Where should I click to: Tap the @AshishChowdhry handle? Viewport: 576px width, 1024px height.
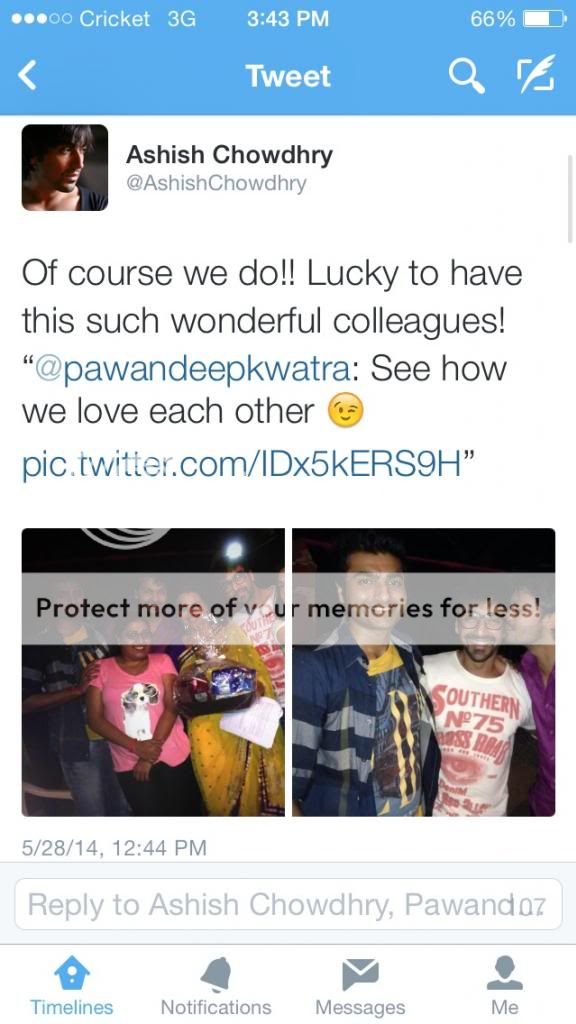tap(216, 184)
